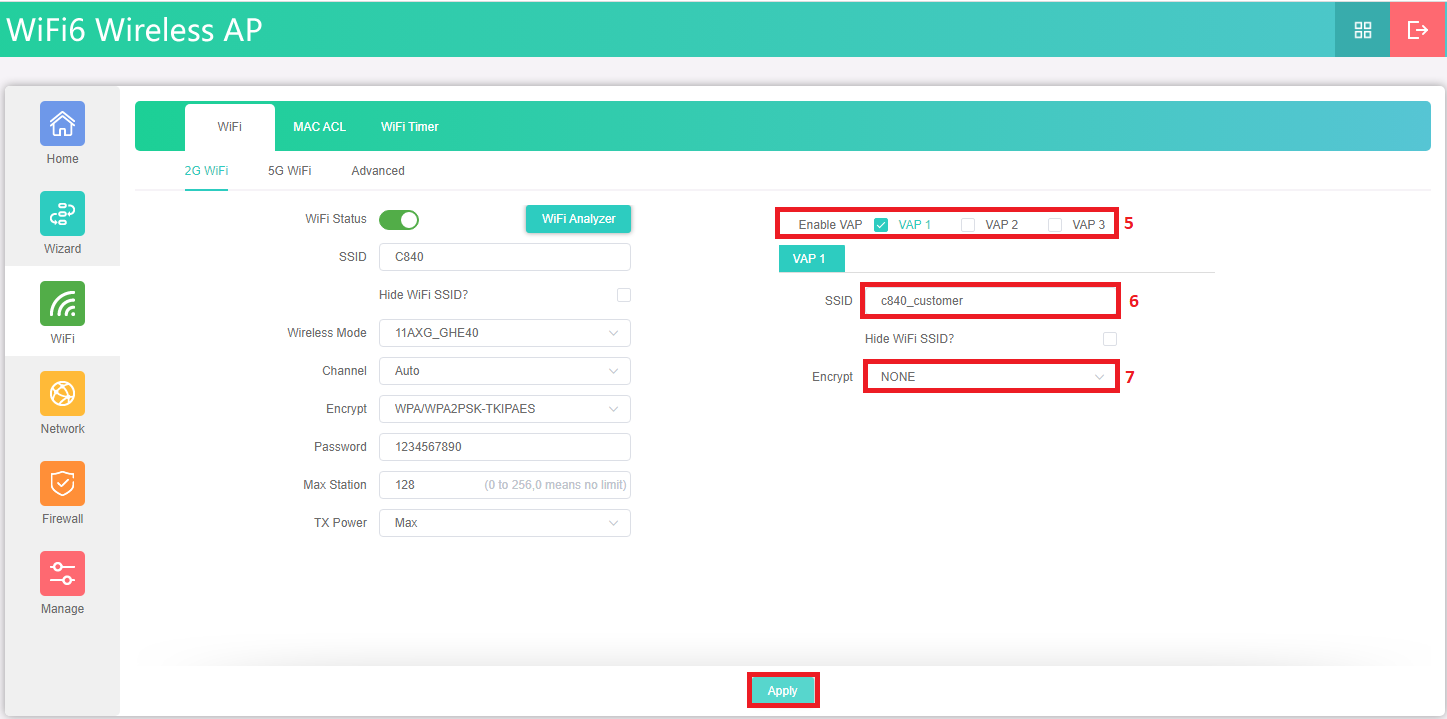The width and height of the screenshot is (1447, 719).
Task: Click the grid menu icon in header
Action: [x=1362, y=30]
